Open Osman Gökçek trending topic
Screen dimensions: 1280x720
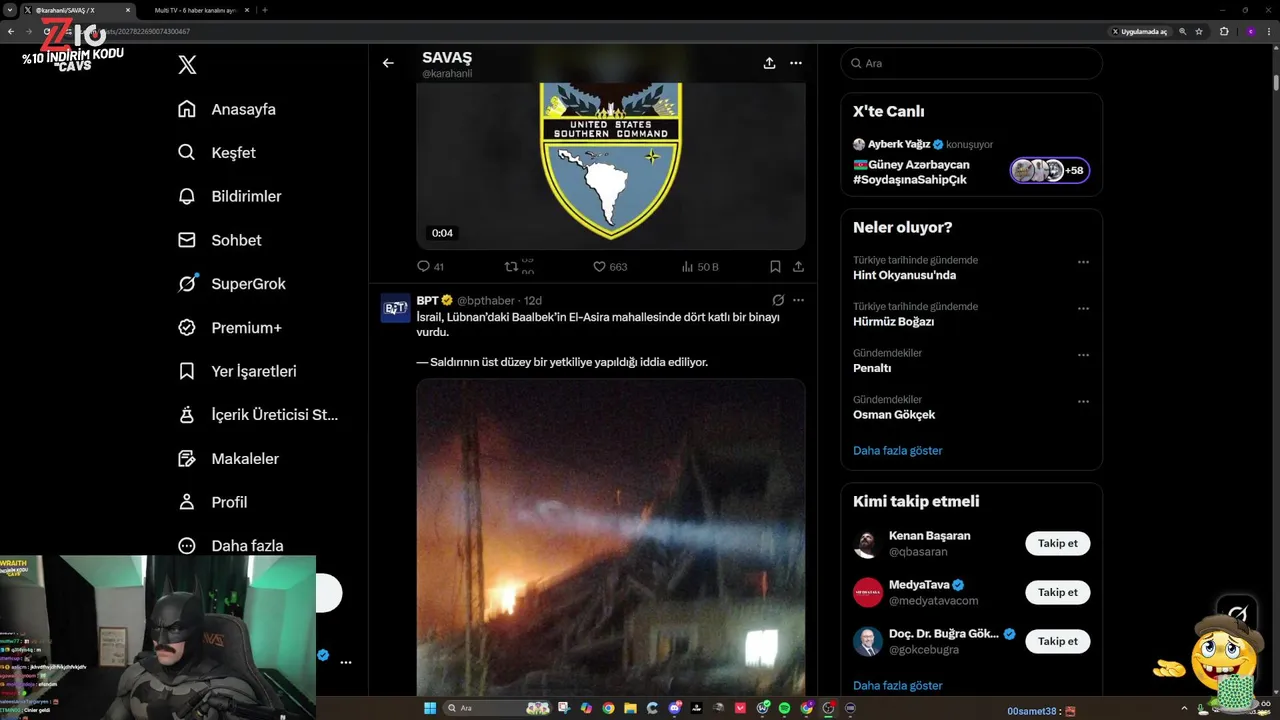pos(894,414)
